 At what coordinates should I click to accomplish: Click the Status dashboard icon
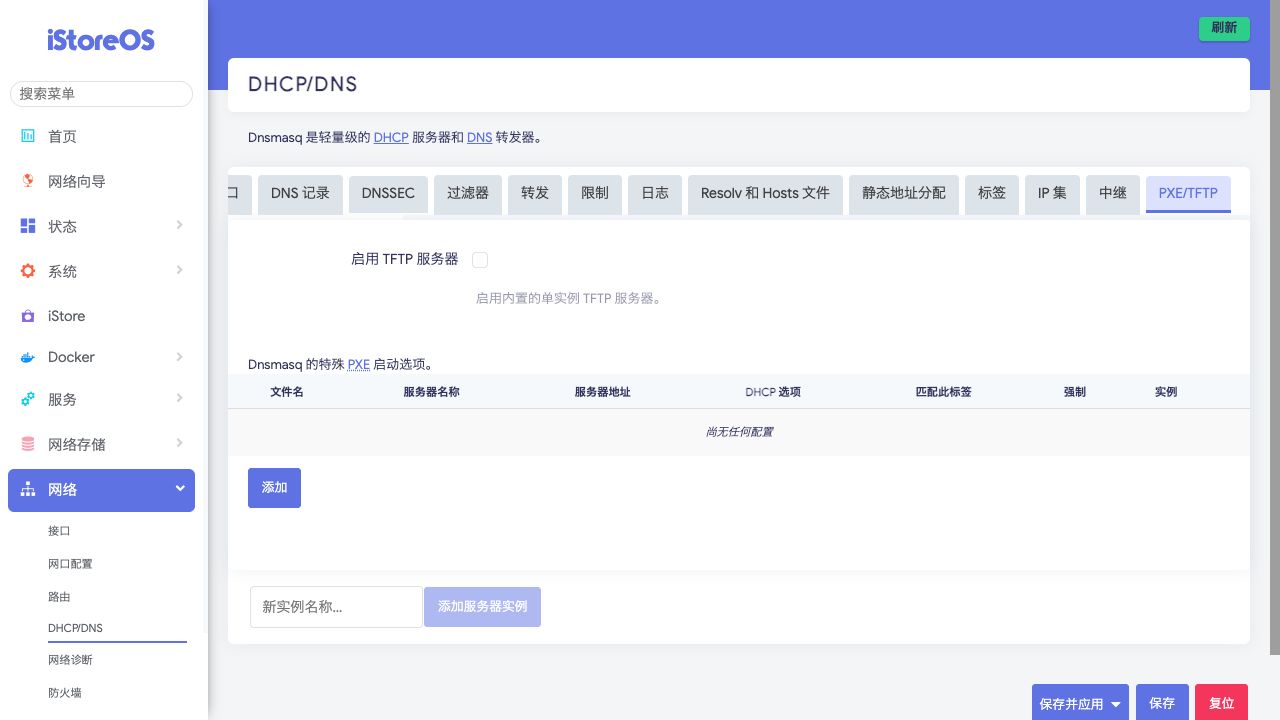[28, 226]
